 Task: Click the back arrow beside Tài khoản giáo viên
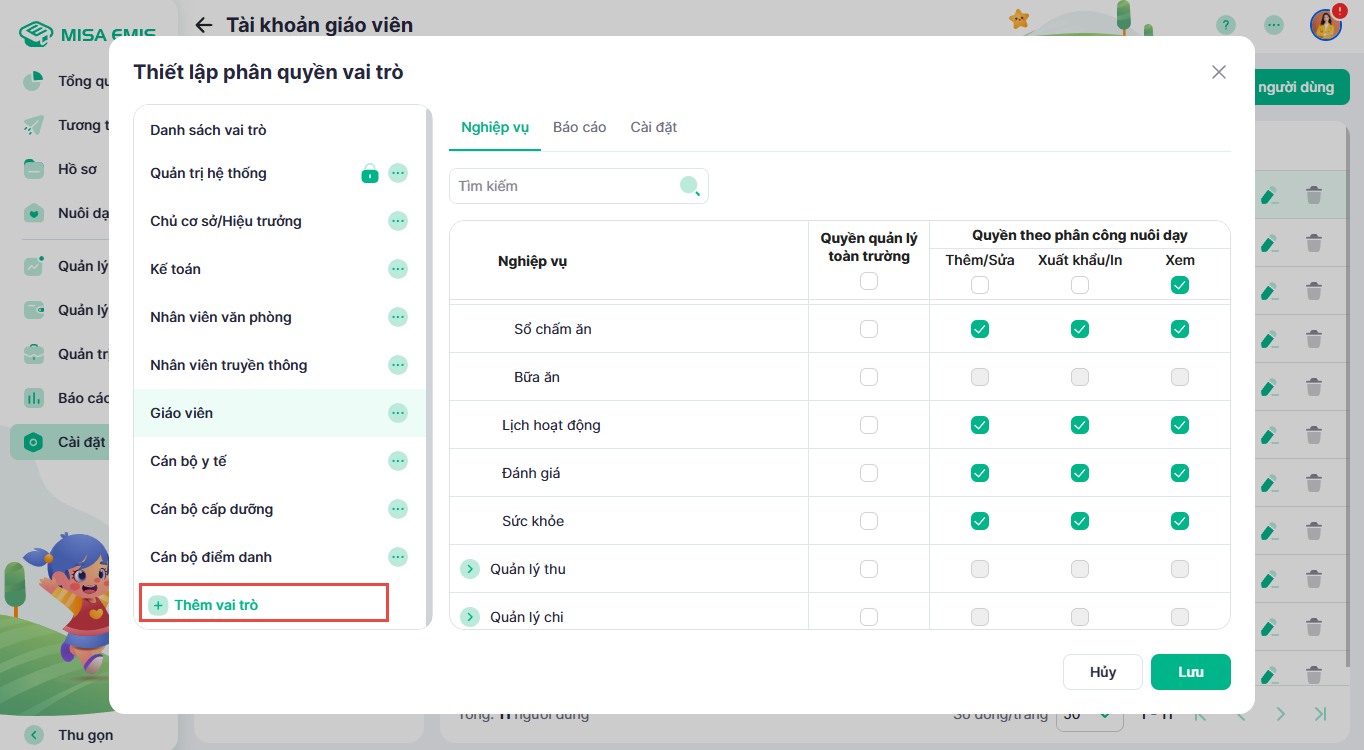(x=204, y=25)
